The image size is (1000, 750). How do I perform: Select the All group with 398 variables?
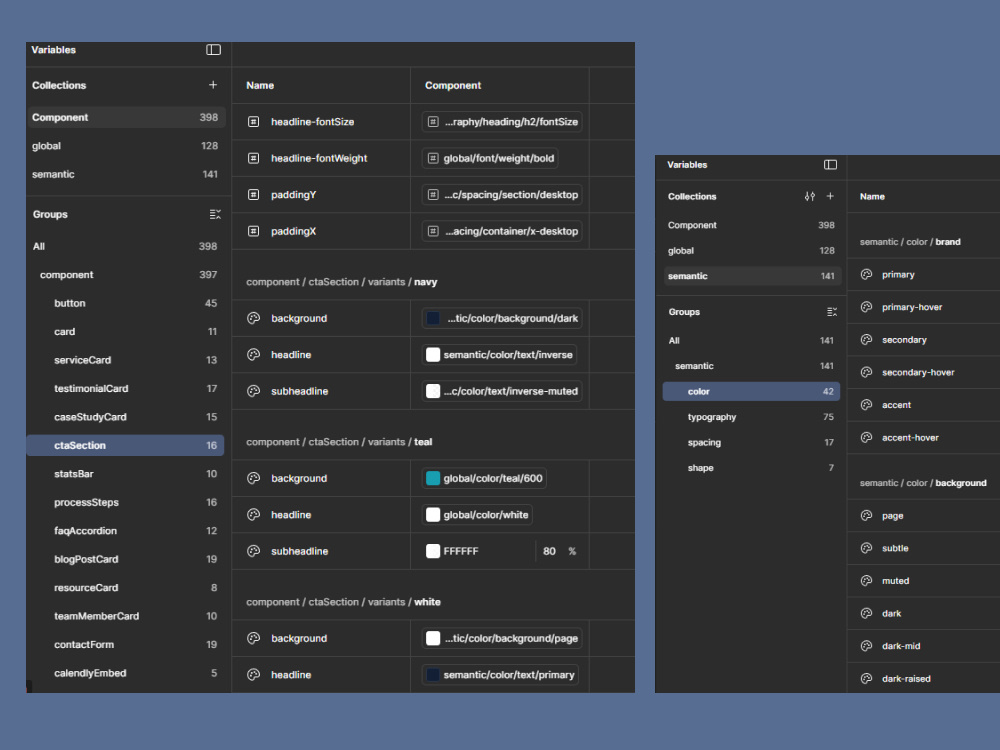point(126,246)
